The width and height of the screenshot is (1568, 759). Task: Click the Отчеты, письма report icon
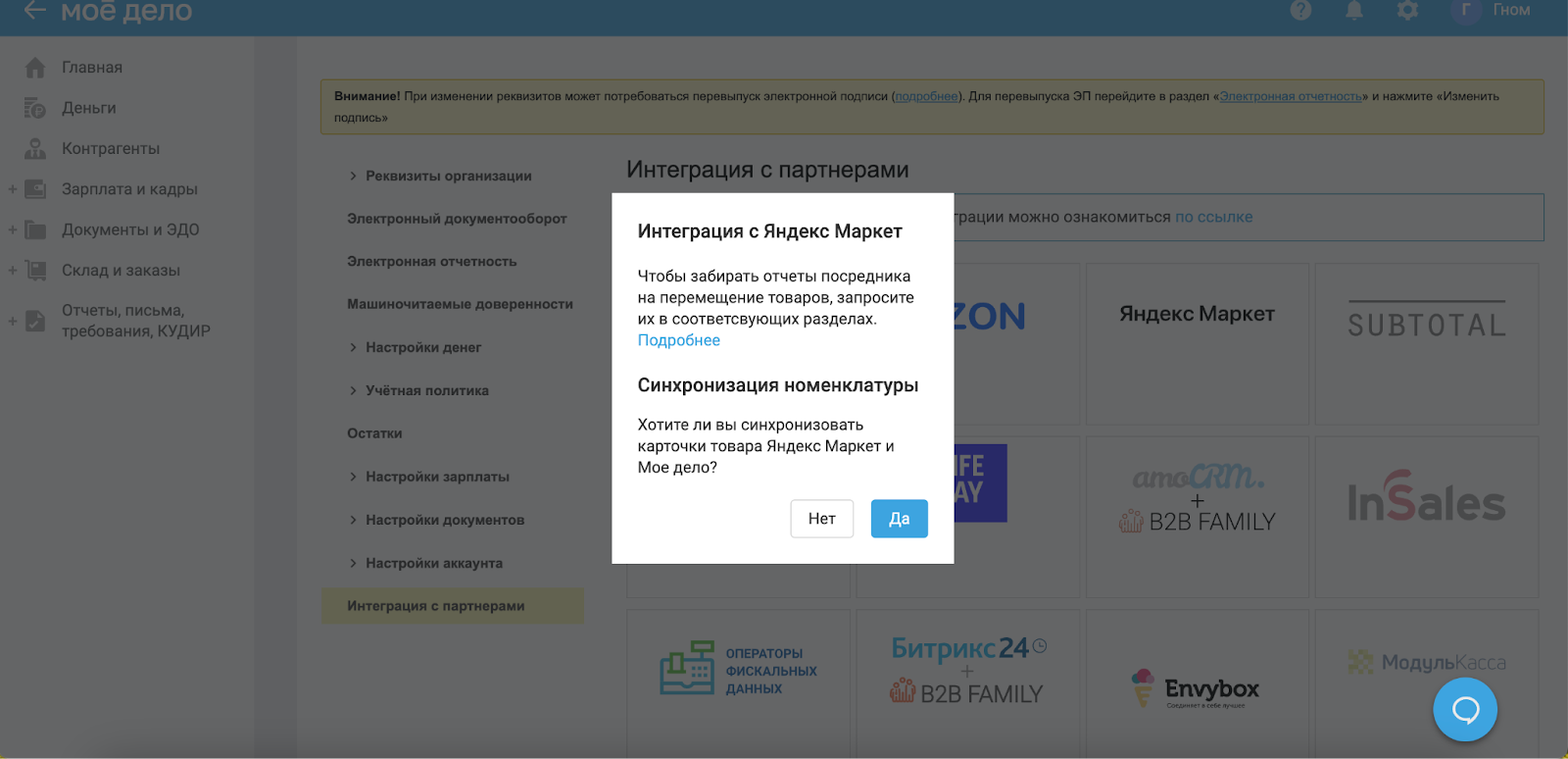(x=35, y=321)
